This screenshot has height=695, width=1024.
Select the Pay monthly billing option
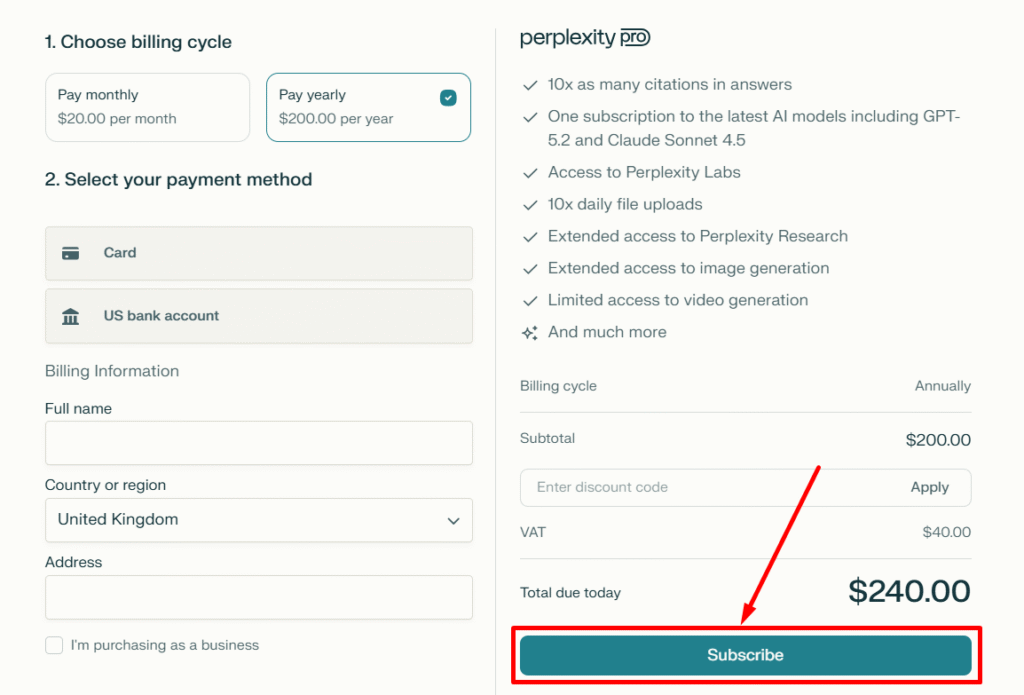147,107
